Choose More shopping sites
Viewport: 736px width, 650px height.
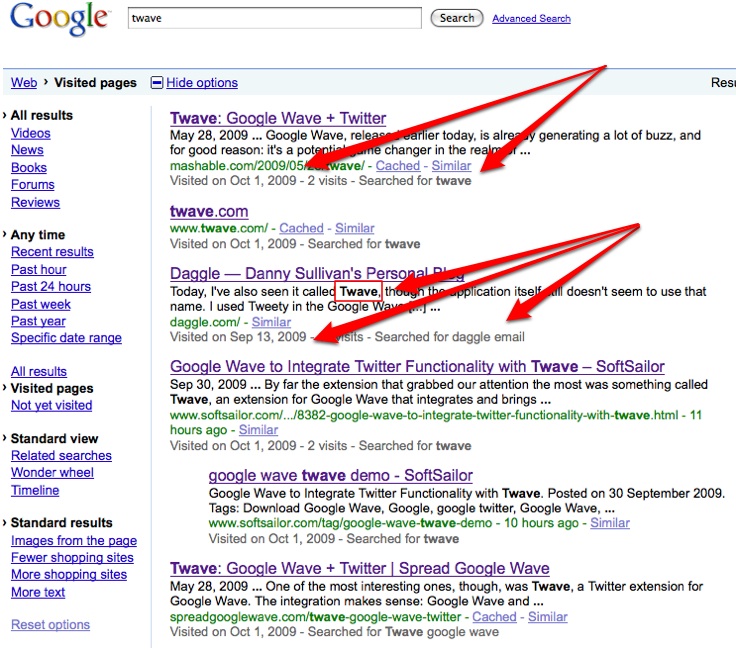pos(69,574)
